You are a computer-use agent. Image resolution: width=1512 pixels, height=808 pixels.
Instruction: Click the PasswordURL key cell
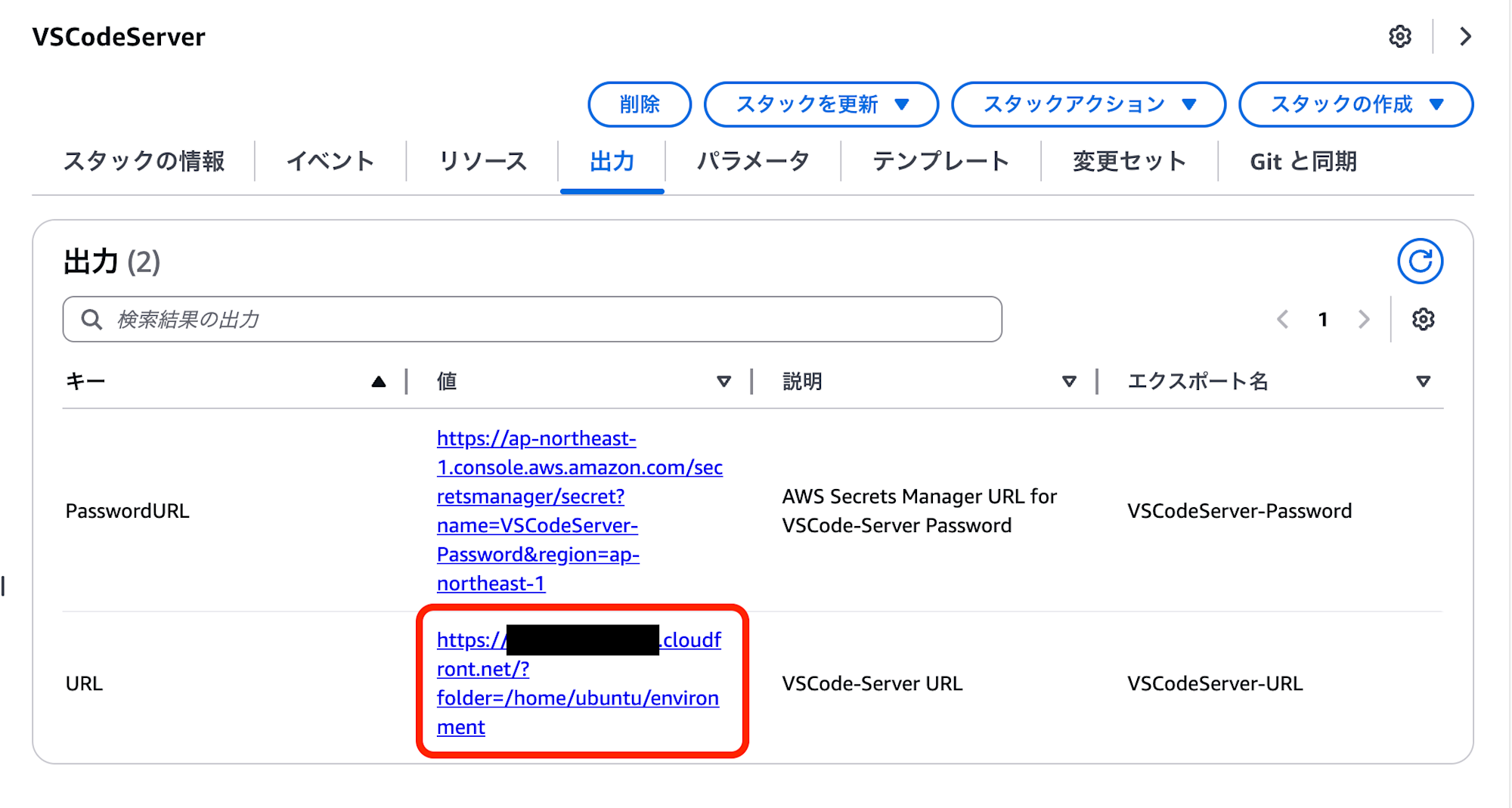127,511
